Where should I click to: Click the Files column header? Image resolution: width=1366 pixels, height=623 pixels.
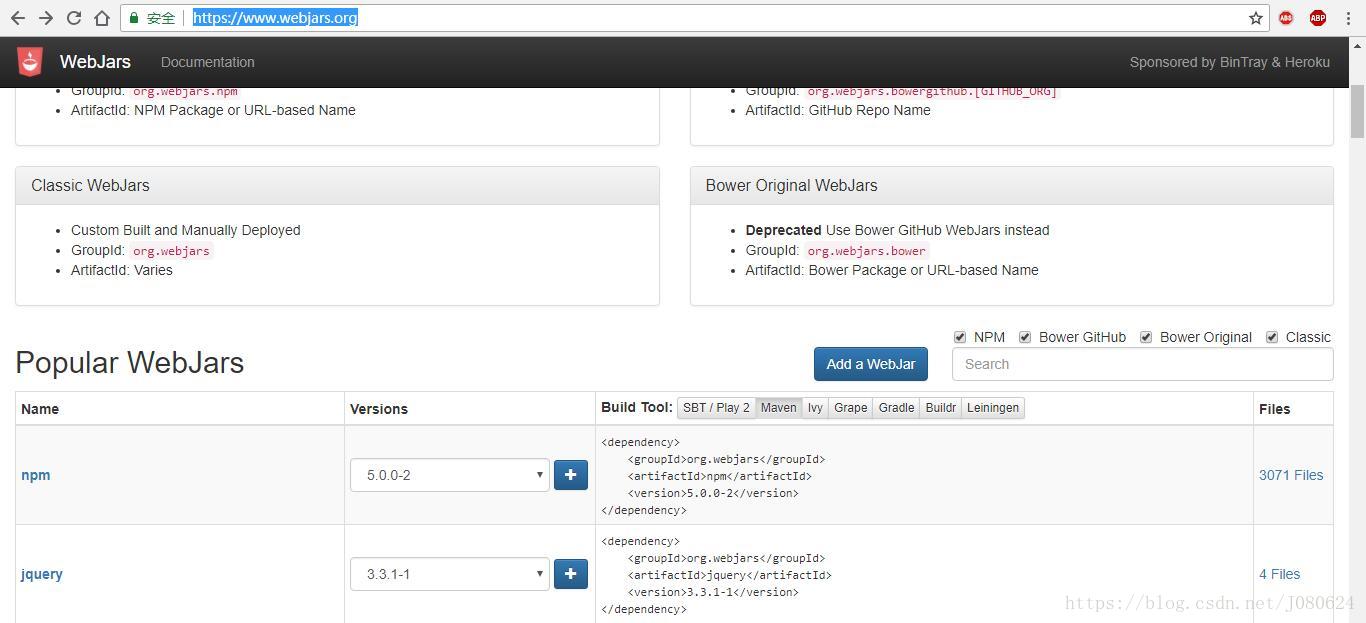pos(1275,409)
